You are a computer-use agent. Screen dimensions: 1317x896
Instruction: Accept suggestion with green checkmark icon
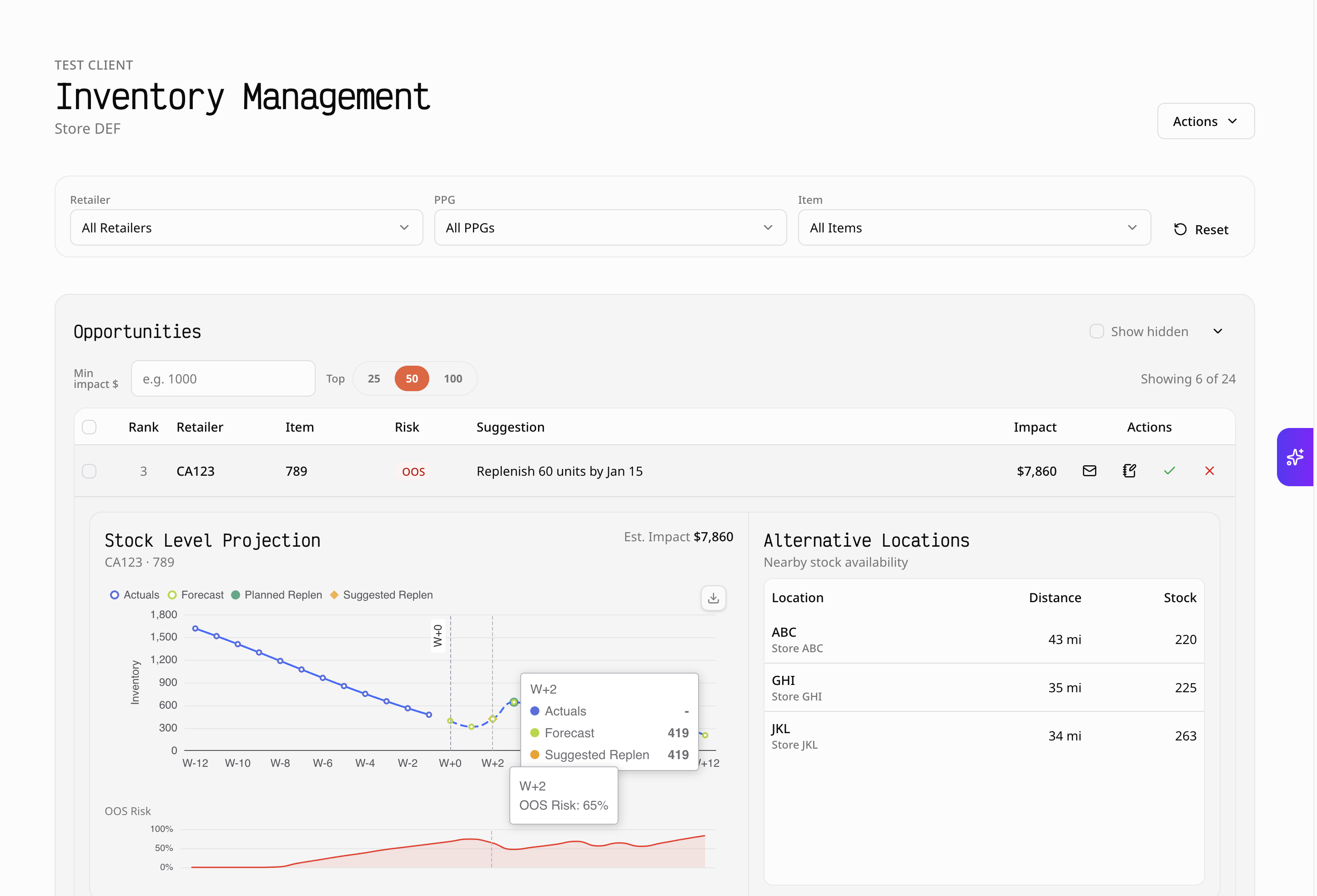tap(1169, 471)
